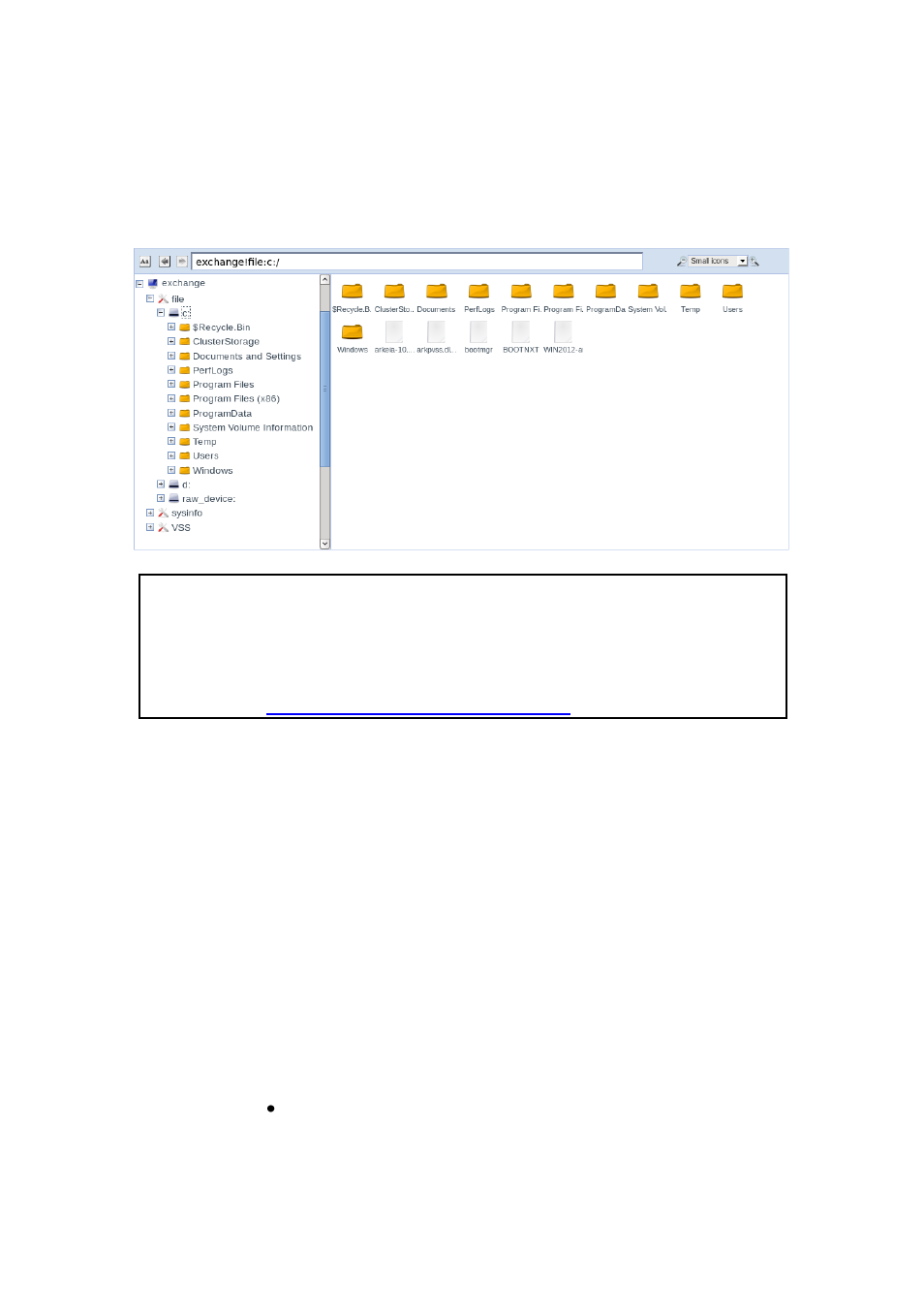The height and width of the screenshot is (1314, 924).
Task: Expand the $Recycle.Bin tree folder
Action: click(x=171, y=327)
